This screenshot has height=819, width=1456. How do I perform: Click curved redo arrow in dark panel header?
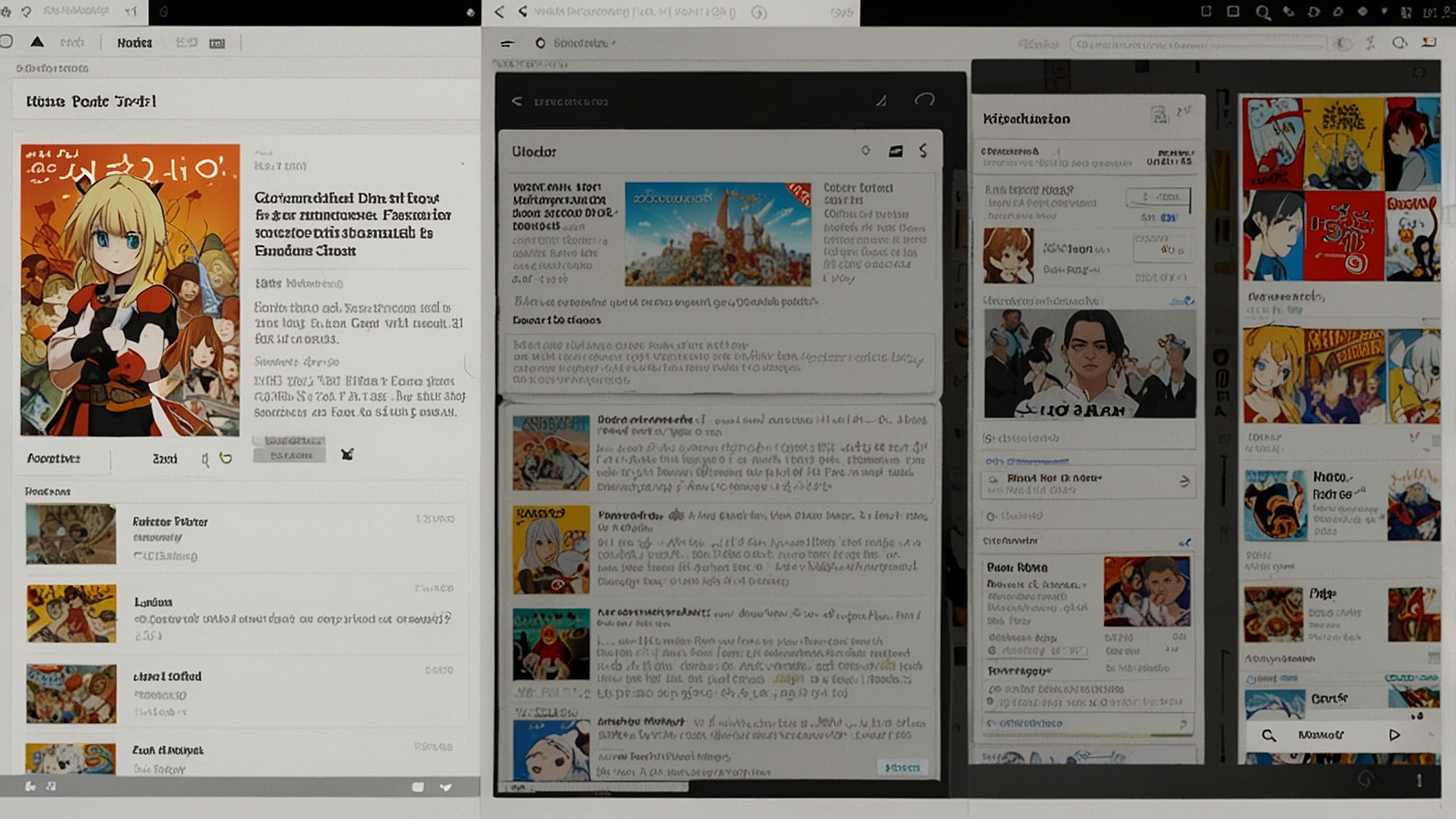tap(925, 99)
